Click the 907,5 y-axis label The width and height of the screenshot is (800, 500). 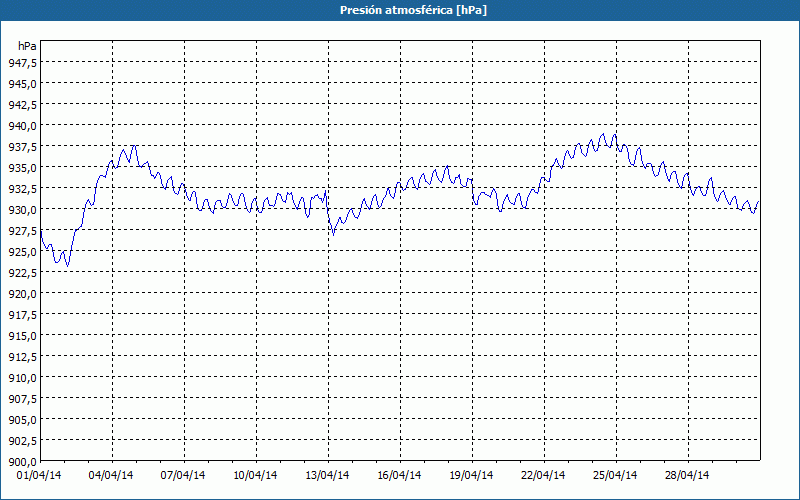click(22, 398)
